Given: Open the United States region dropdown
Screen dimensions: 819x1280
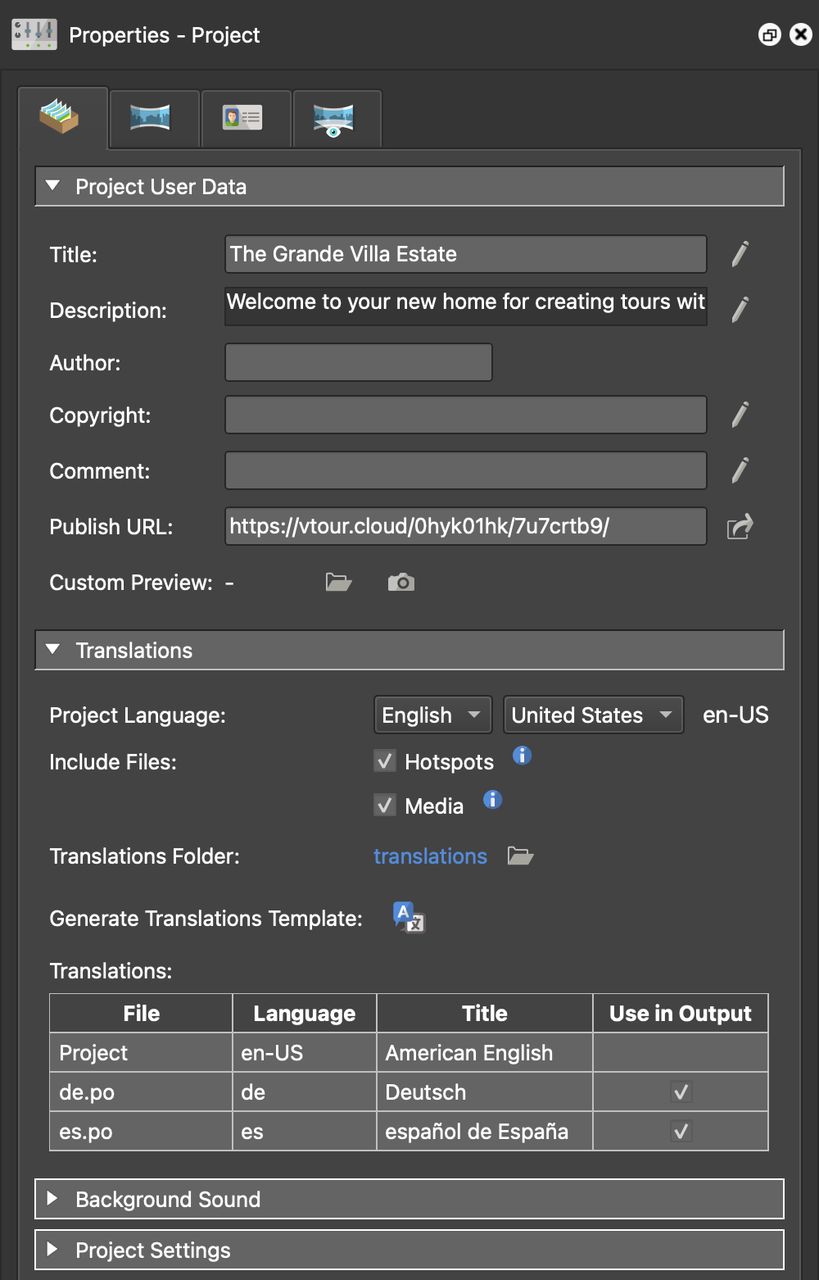Looking at the screenshot, I should click(x=594, y=715).
